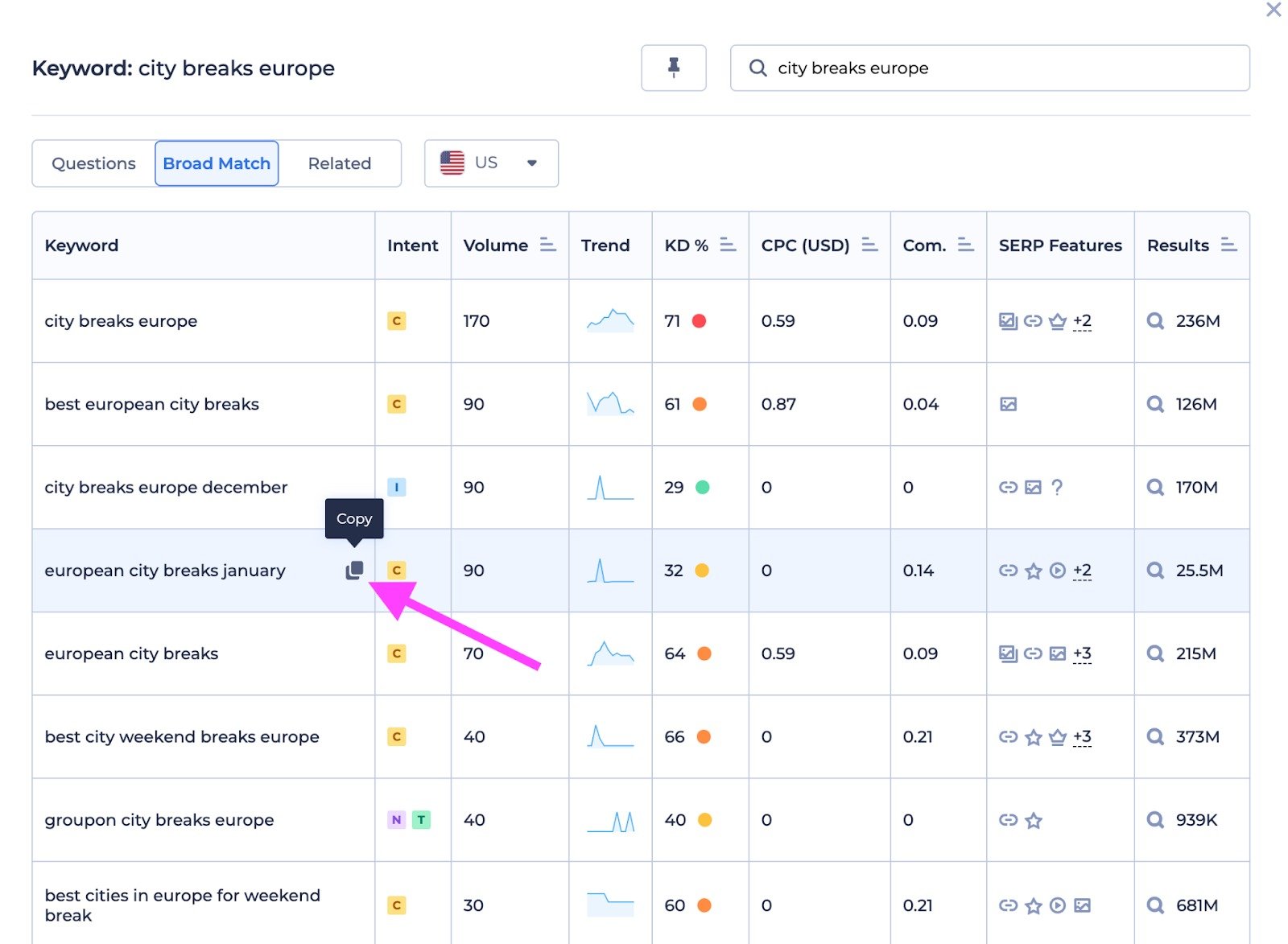
Task: Click the 'best european city breaks' keyword
Action: pos(151,404)
